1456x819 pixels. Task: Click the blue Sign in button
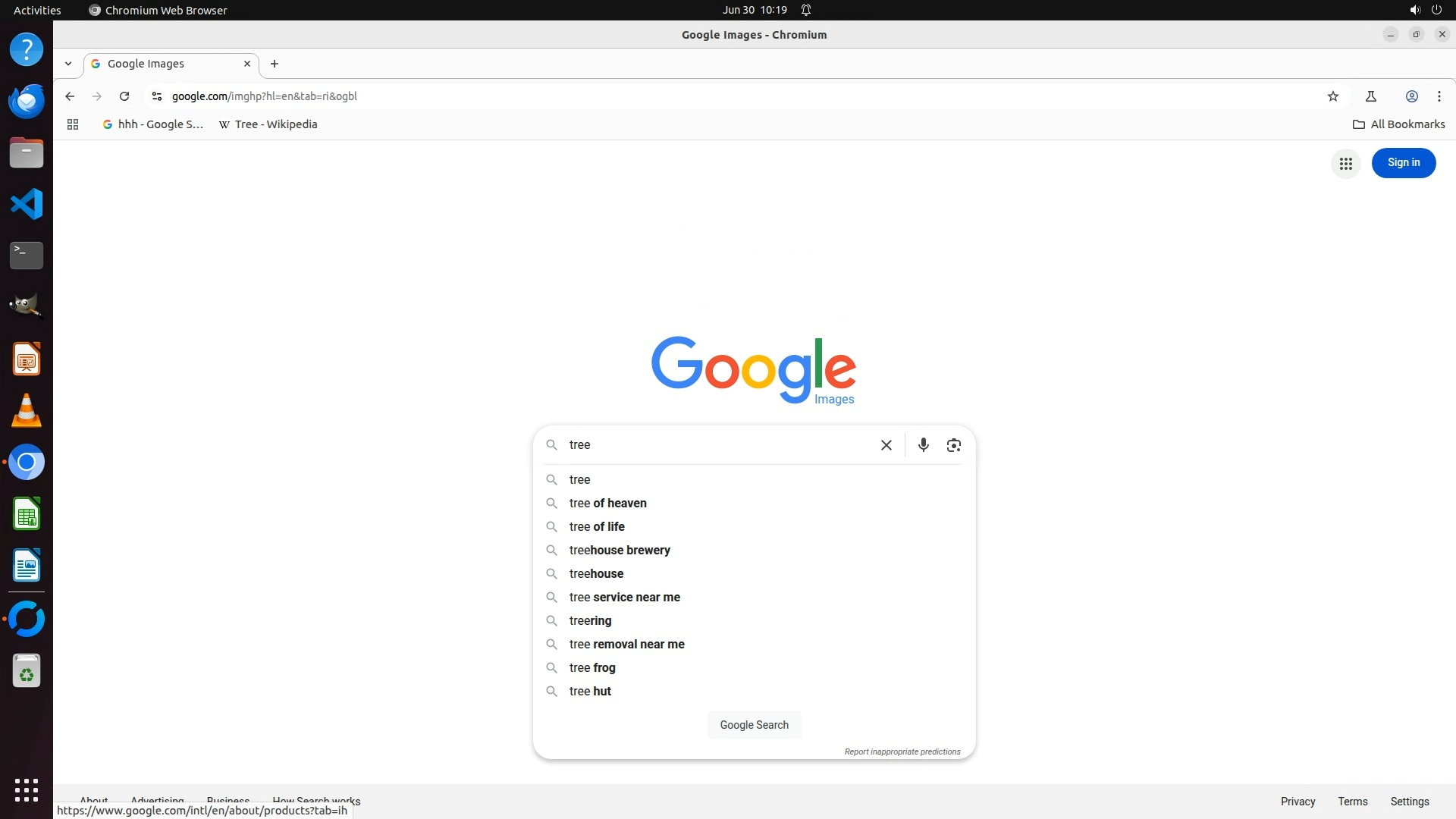click(x=1403, y=162)
